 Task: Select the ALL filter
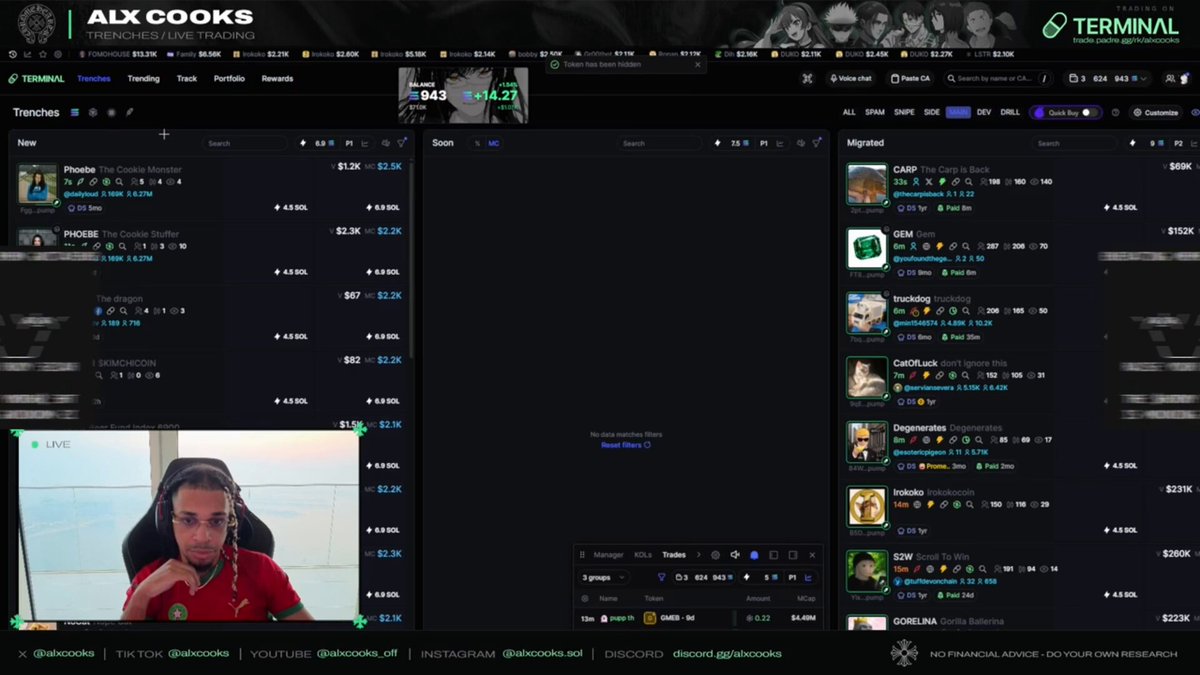coord(849,112)
